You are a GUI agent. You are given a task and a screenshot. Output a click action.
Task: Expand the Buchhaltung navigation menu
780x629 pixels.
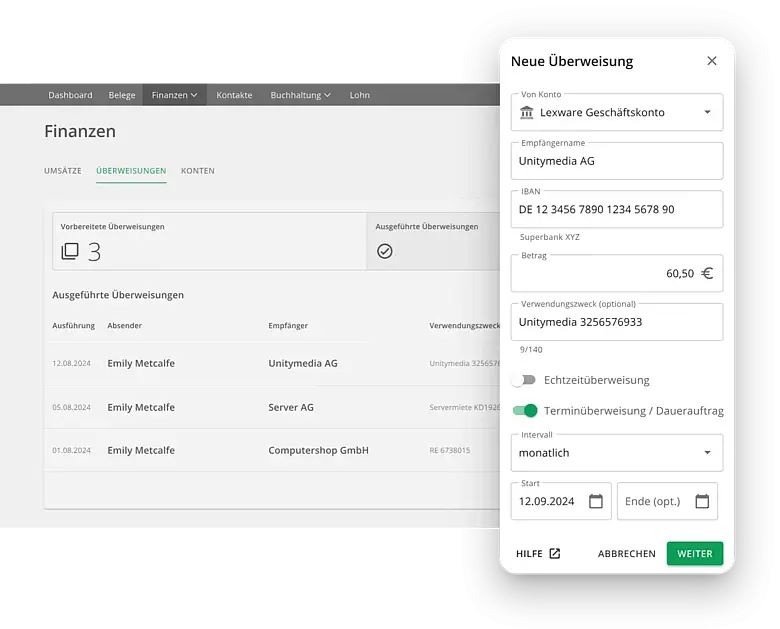tap(300, 95)
